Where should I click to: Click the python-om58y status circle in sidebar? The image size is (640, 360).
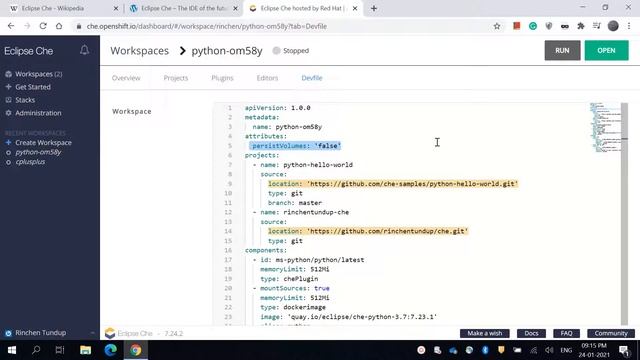[8, 152]
